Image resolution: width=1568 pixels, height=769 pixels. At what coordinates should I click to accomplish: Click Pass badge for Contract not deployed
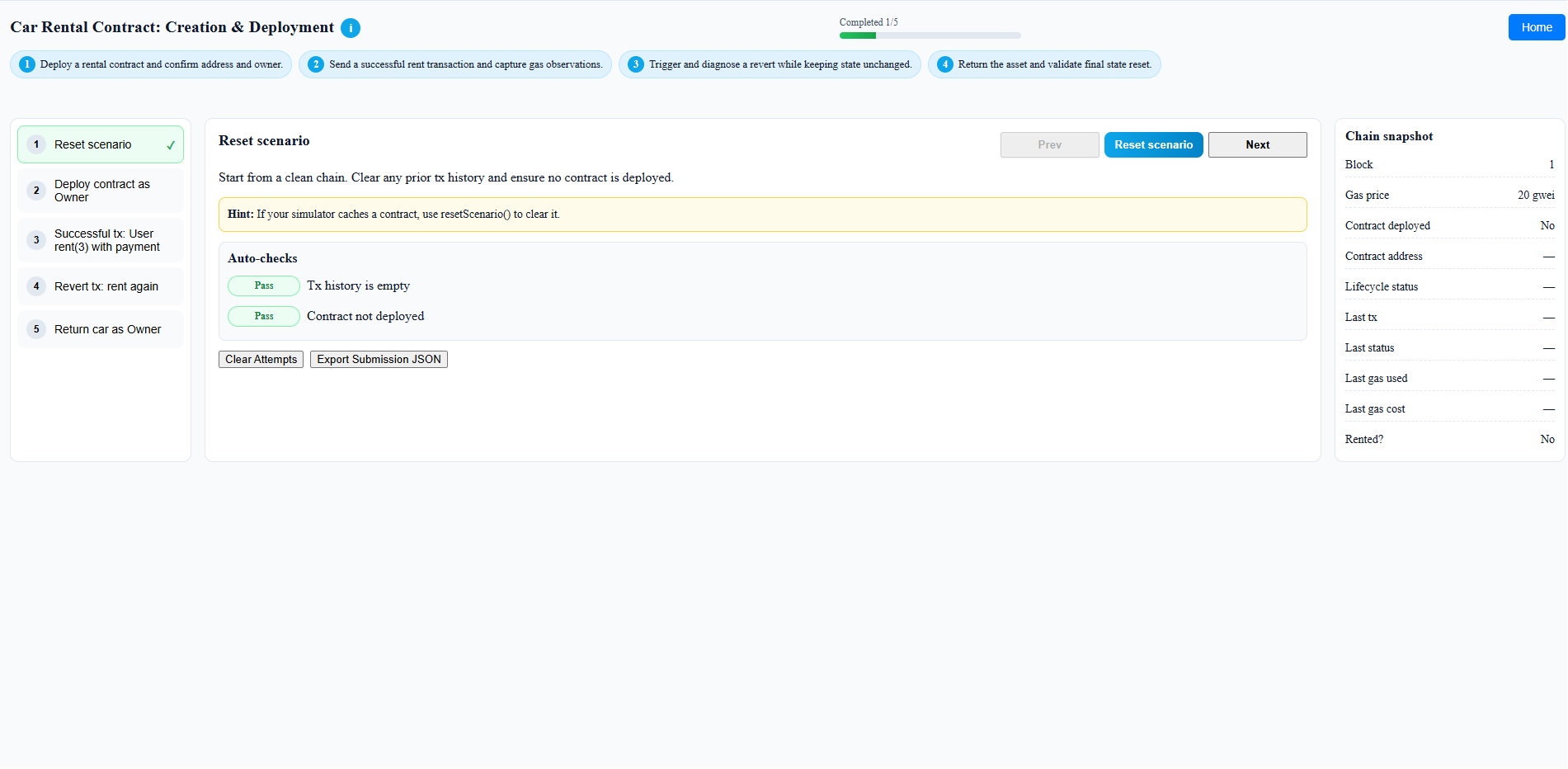[264, 316]
